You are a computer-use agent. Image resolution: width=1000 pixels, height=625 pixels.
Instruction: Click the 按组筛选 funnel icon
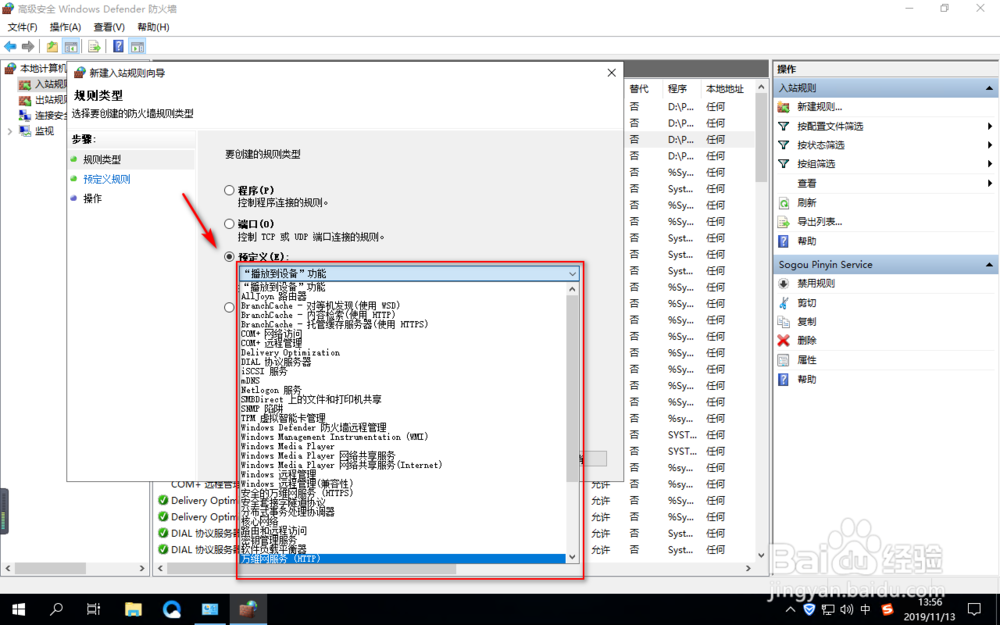point(784,164)
